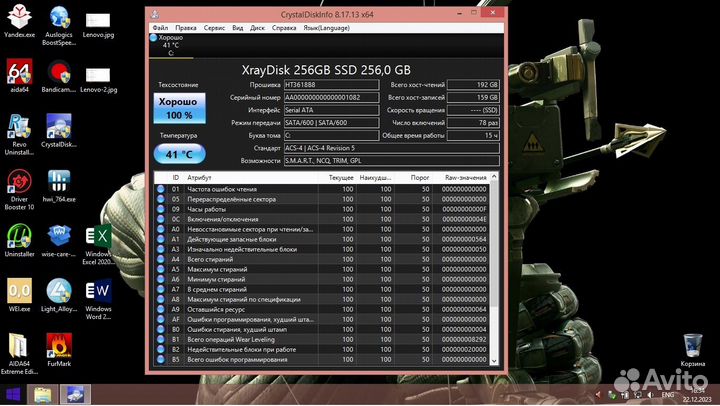Open Yandex.exe desktop icon

point(19,21)
